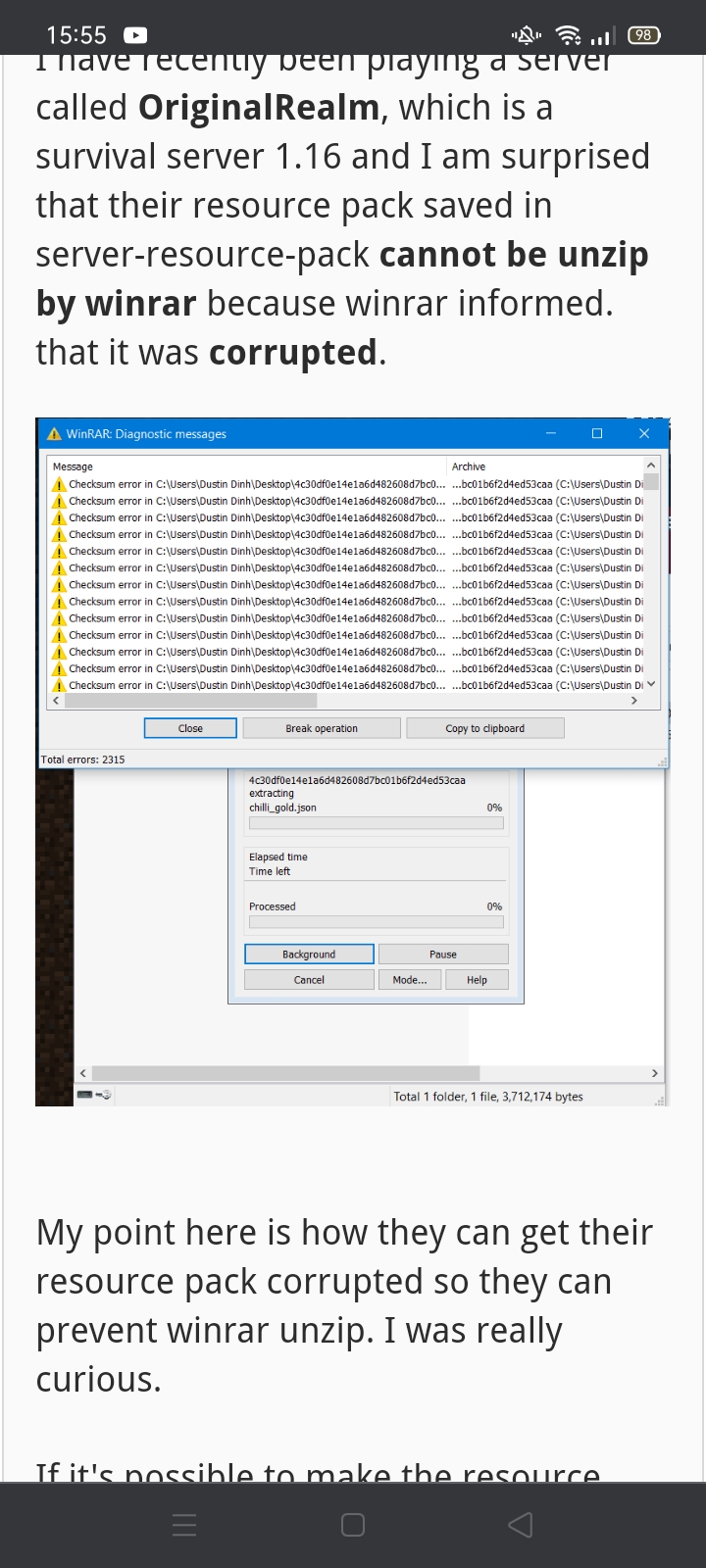Click Close button in Diagnostic messages

point(190,728)
